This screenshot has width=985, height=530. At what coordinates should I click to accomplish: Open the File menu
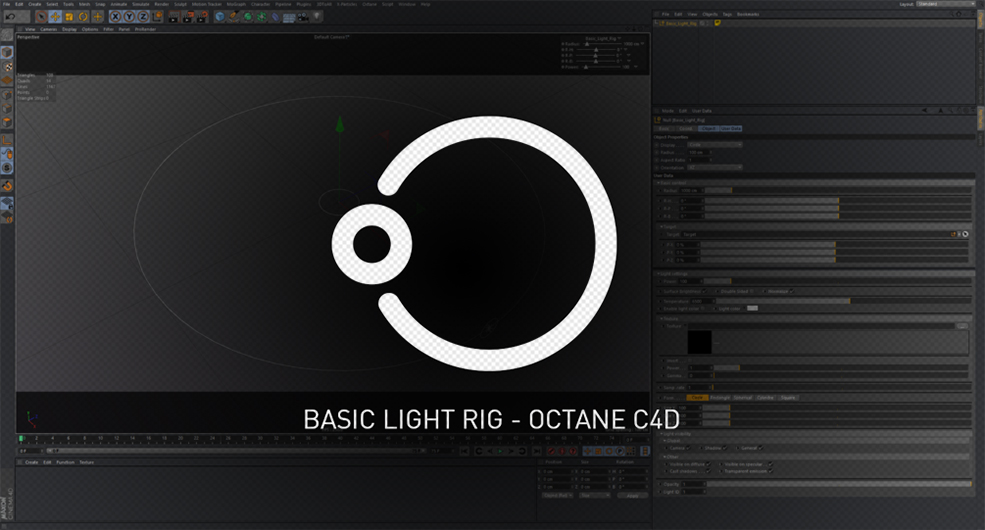7,4
